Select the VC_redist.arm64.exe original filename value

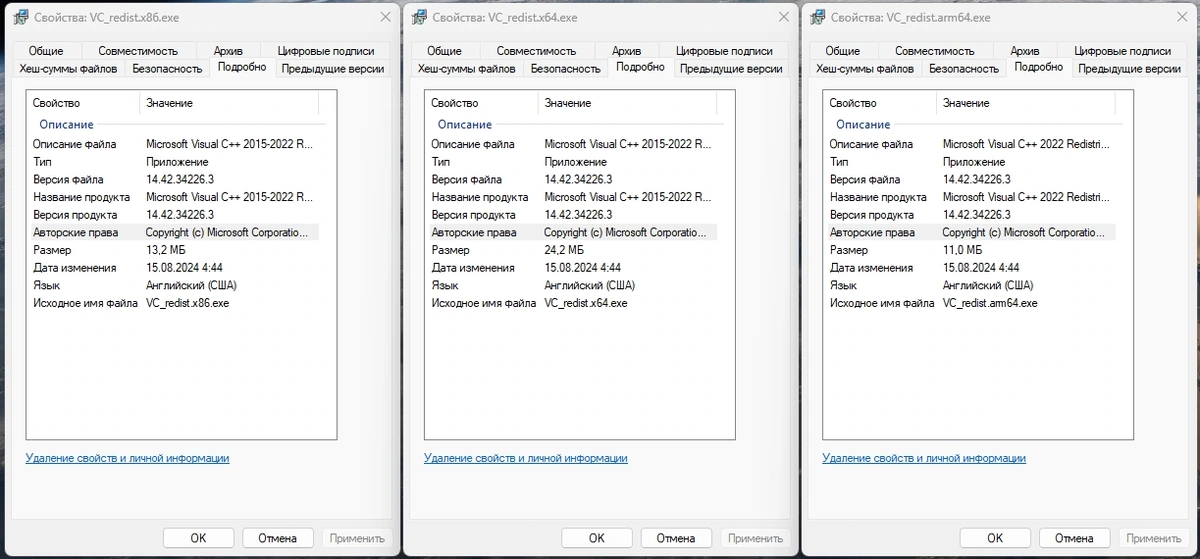point(990,303)
